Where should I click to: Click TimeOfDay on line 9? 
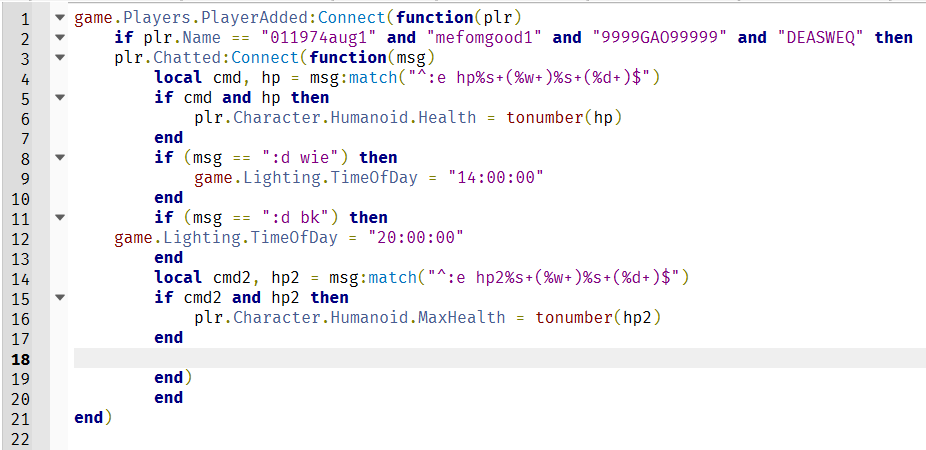[372, 178]
